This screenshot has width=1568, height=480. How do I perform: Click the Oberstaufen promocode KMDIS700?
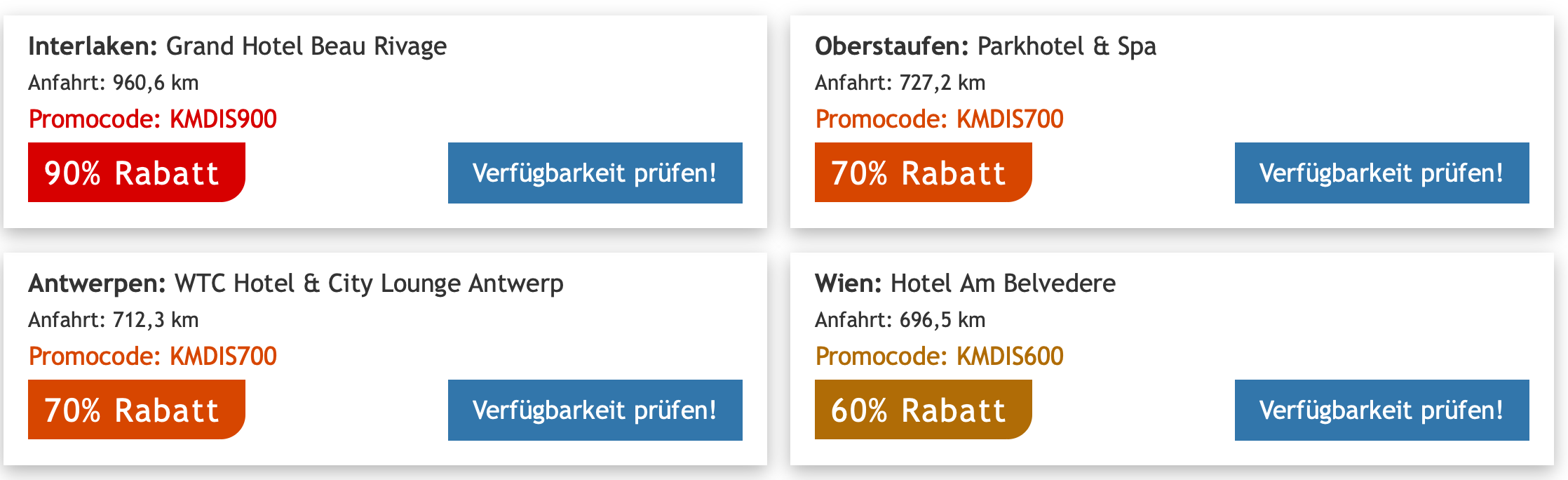pos(1010,119)
